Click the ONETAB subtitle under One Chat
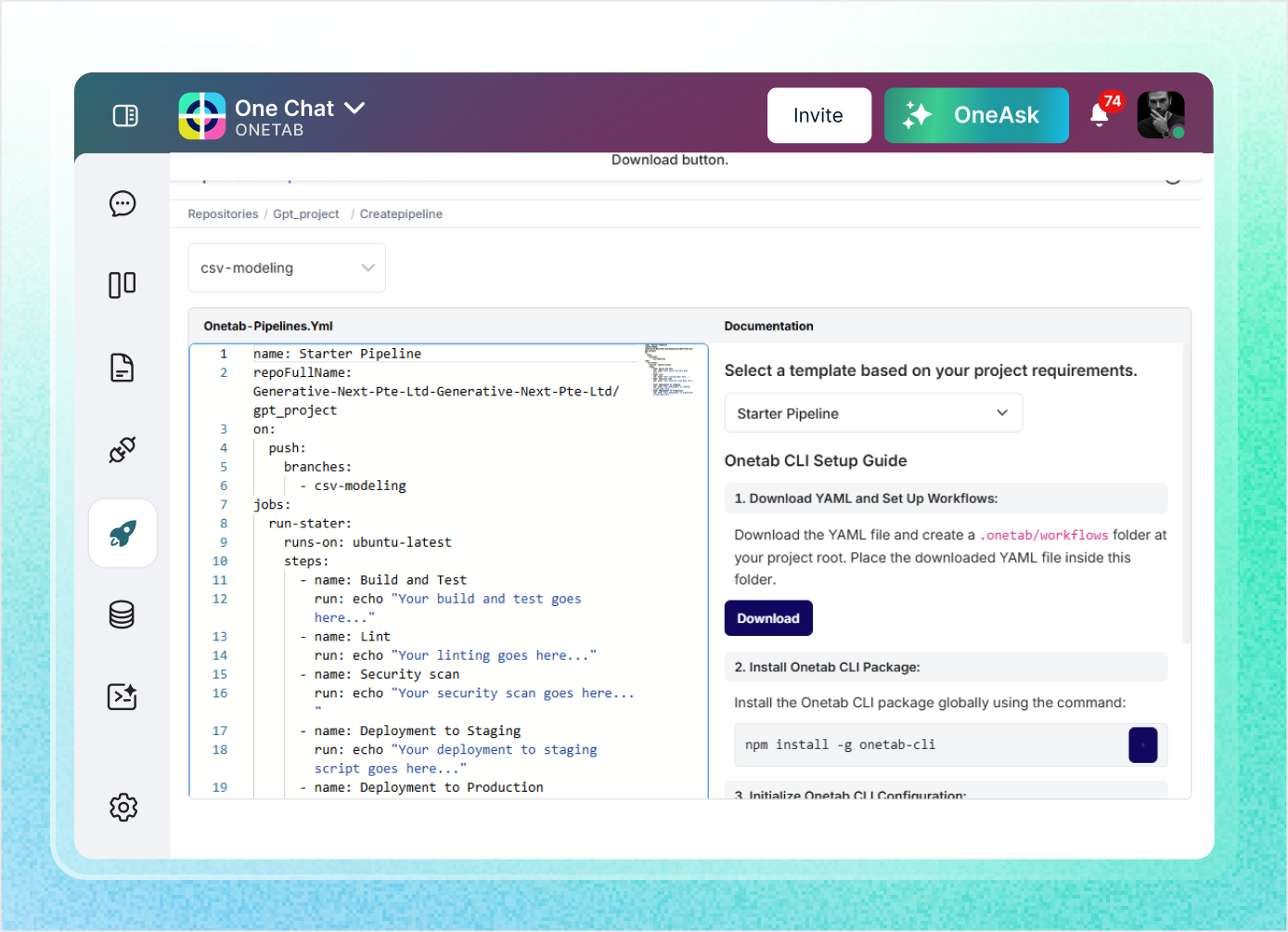Viewport: 1288px width, 932px height. click(x=269, y=130)
